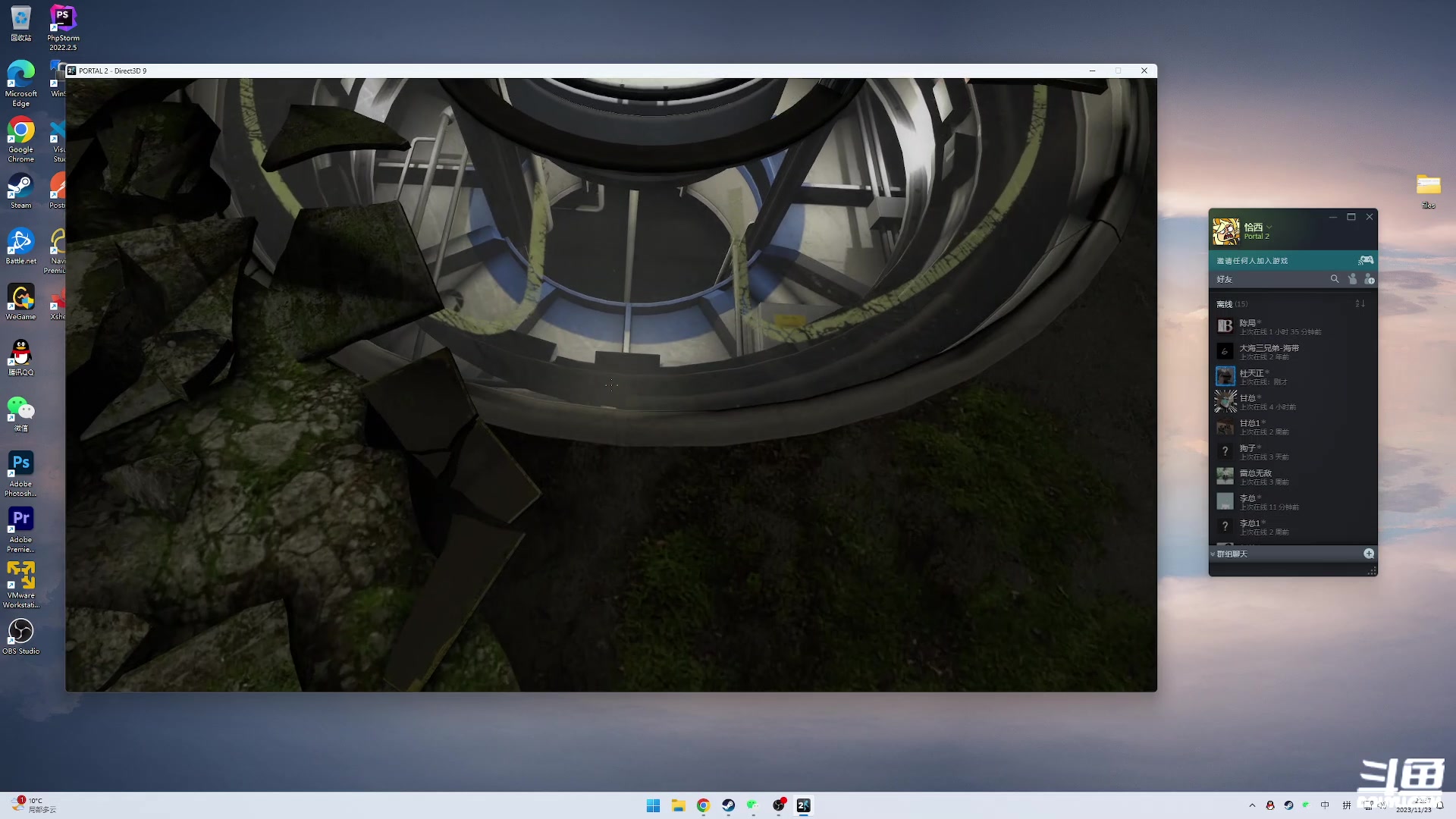Open chat with friend 李总
The image size is (1456, 819).
coord(1293,502)
